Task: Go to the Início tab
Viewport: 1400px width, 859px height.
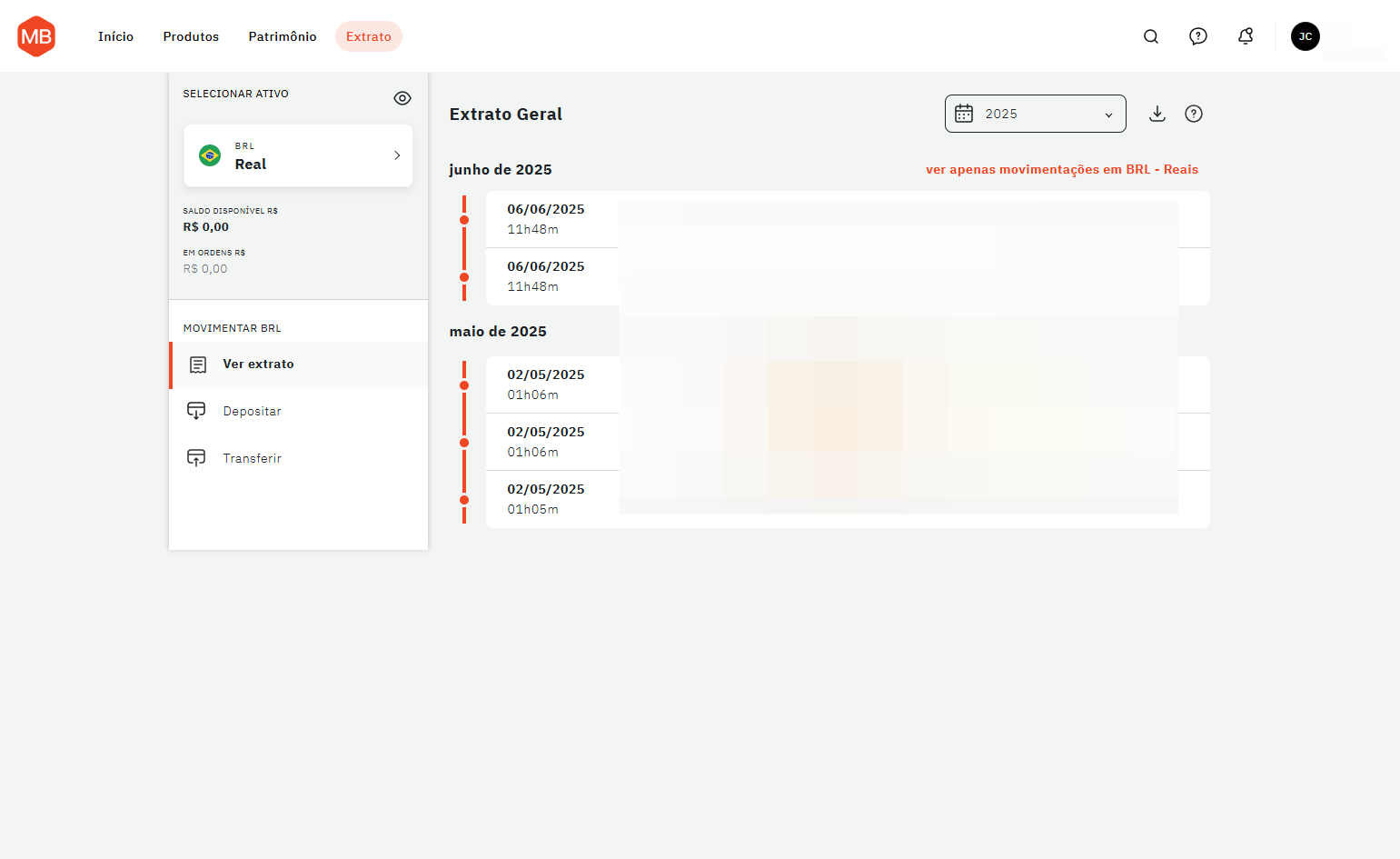Action: (116, 36)
